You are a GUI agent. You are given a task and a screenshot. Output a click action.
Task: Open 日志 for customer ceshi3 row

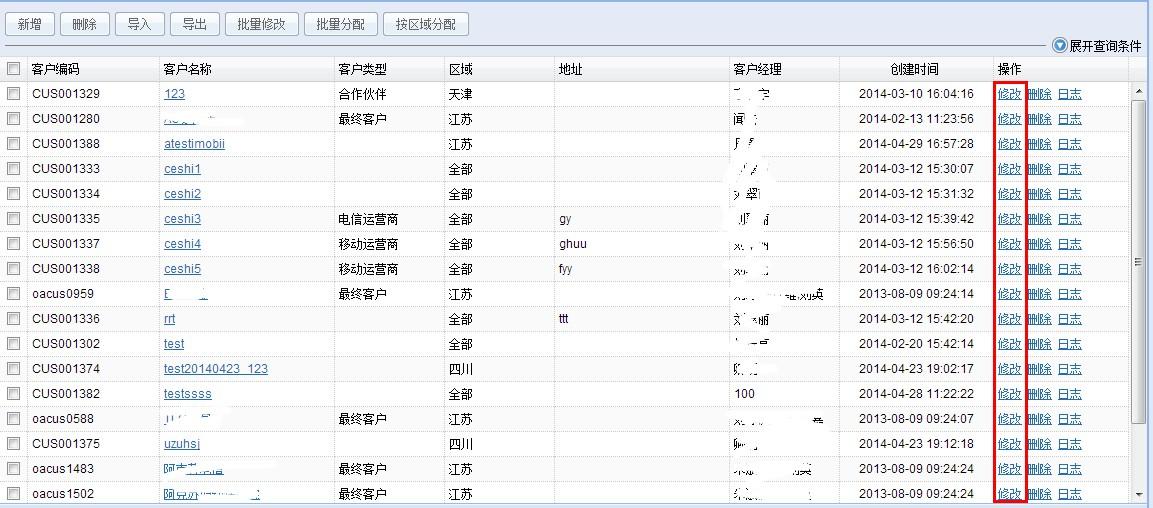click(x=1069, y=219)
